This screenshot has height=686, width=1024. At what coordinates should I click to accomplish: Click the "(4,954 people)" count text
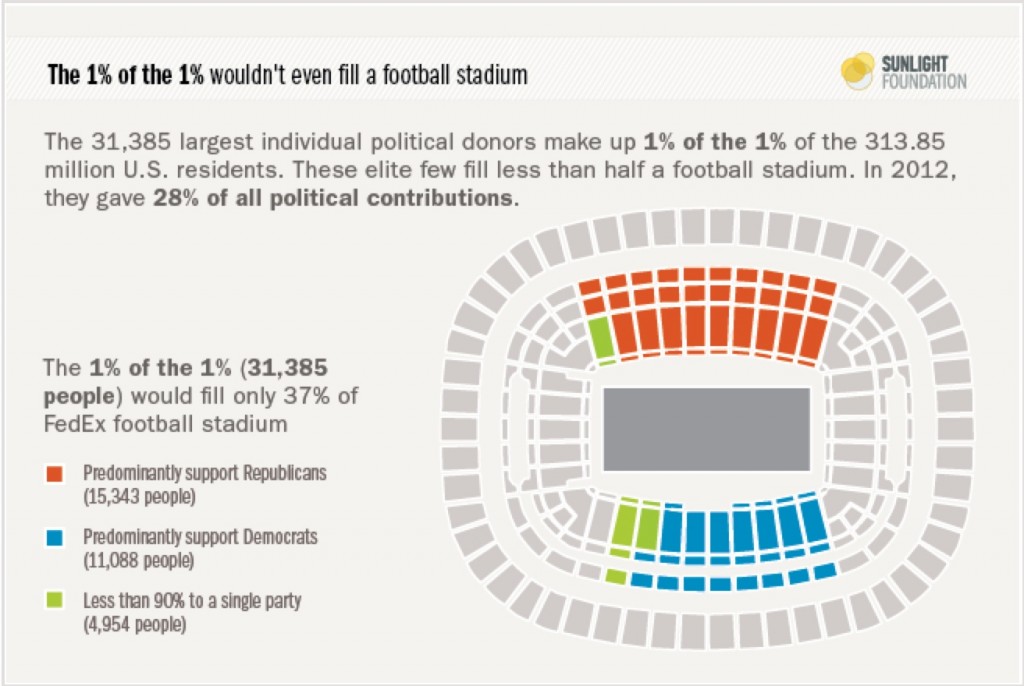(x=135, y=624)
